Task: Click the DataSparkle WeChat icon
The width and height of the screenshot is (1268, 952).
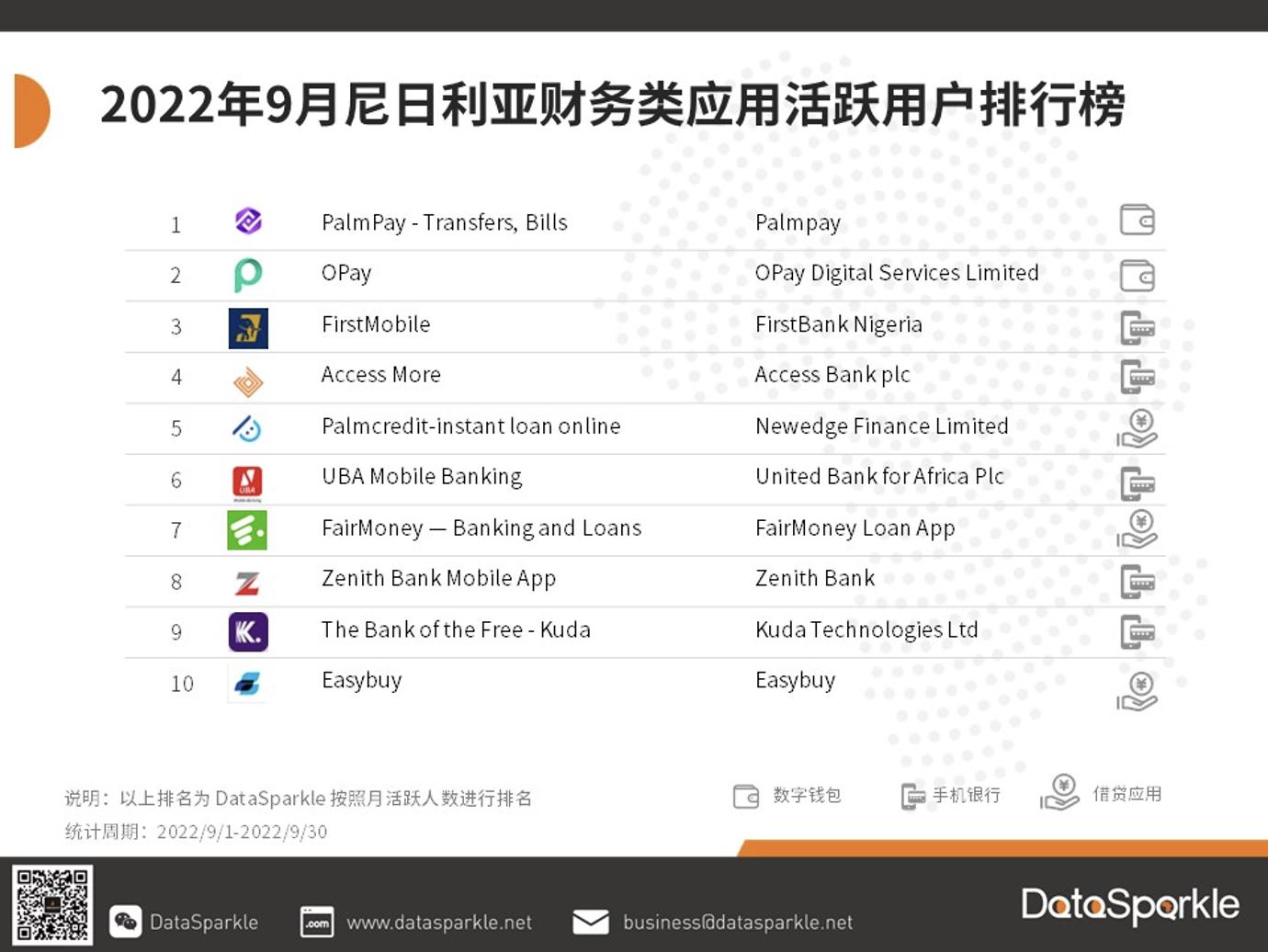Action: tap(126, 922)
